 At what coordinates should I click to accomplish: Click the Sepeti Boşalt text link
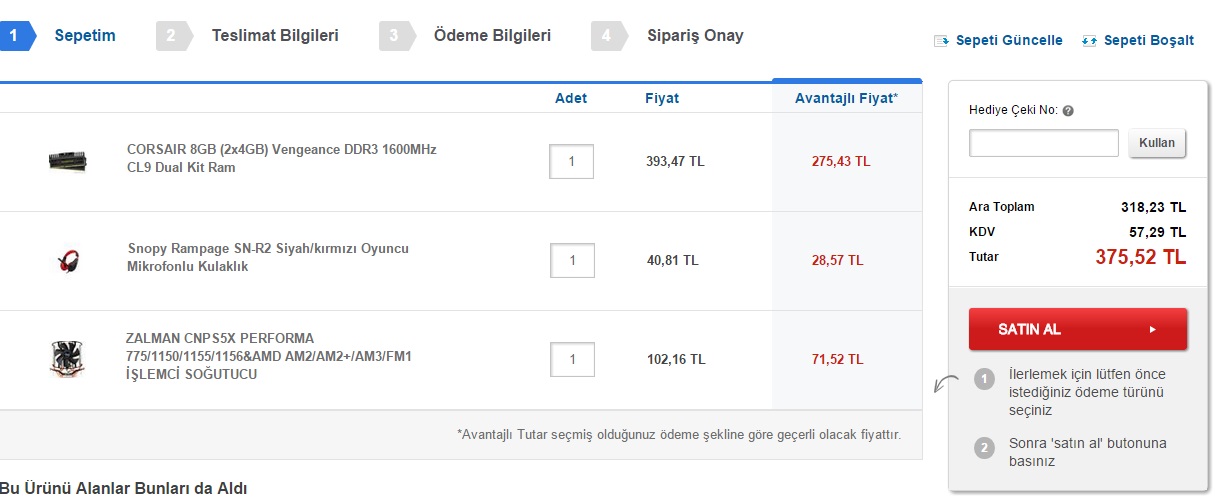coord(1148,41)
